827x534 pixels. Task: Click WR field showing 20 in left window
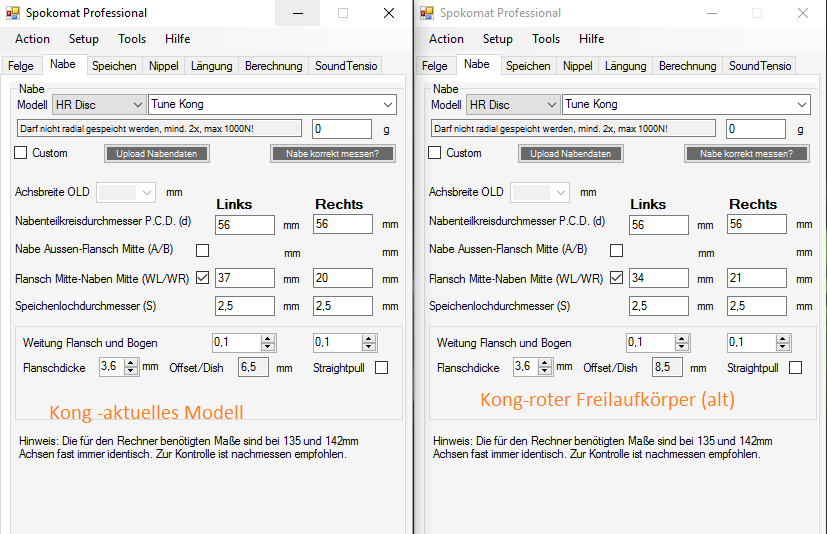point(343,278)
